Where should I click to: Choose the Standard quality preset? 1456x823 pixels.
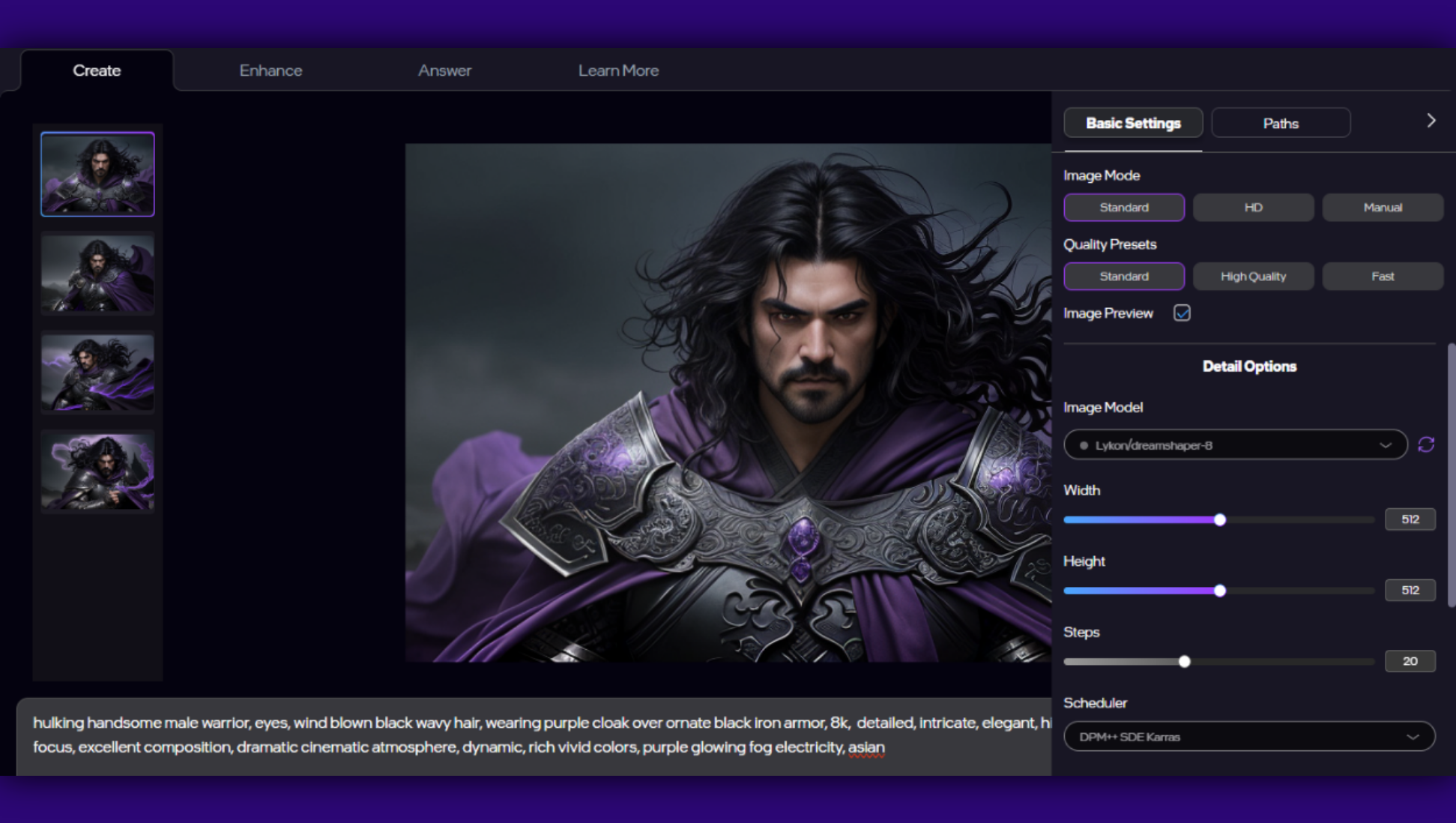1124,277
